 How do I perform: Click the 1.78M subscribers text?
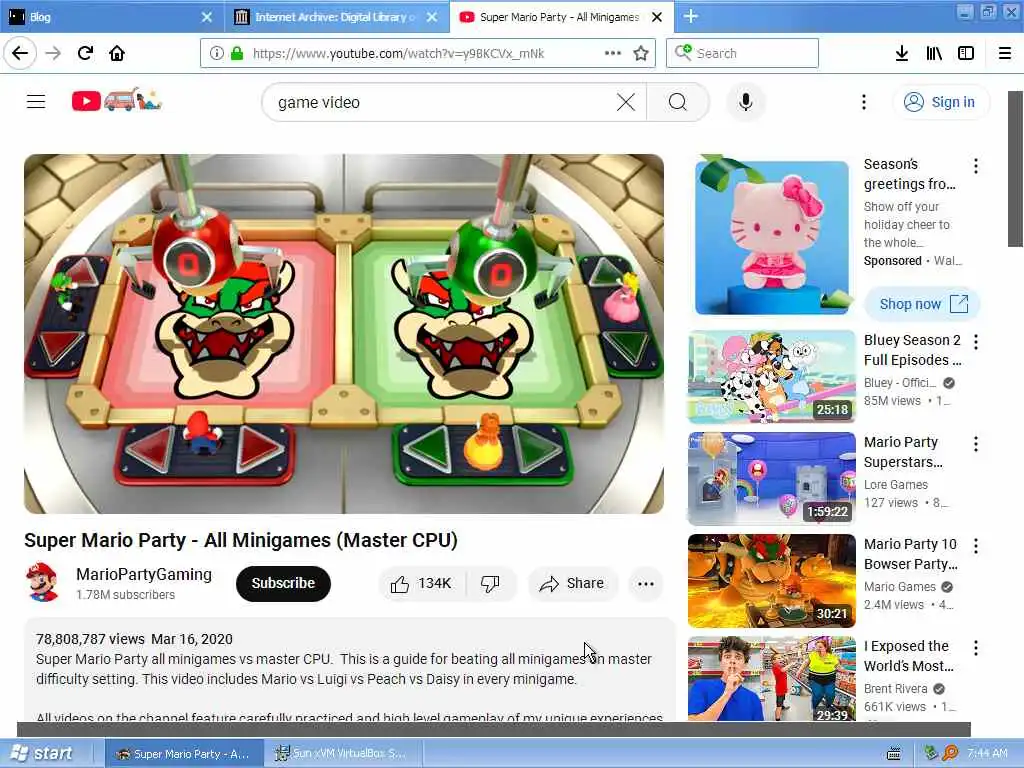(125, 595)
